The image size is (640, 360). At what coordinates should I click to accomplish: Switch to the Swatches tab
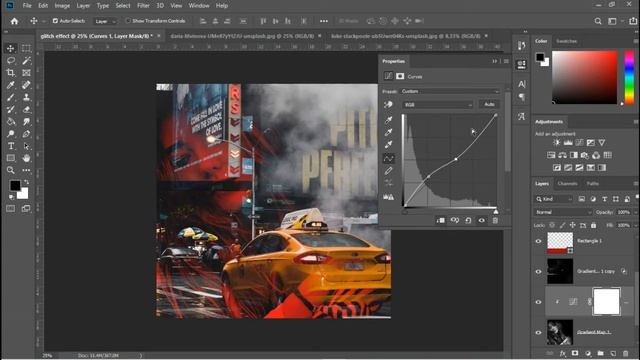[567, 41]
